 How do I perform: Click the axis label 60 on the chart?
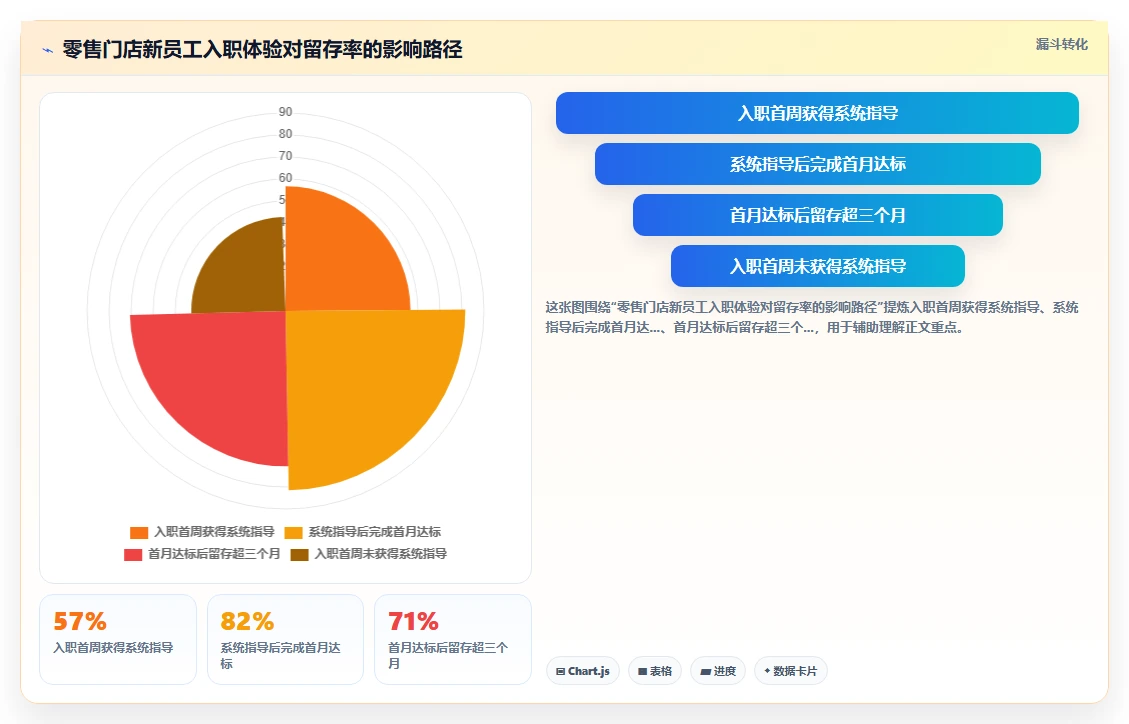point(285,178)
